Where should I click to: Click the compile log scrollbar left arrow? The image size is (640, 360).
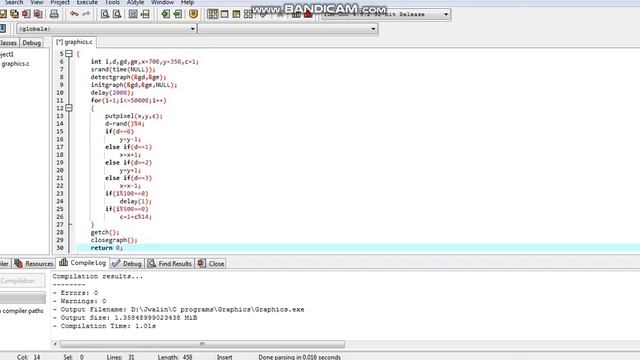pos(55,344)
